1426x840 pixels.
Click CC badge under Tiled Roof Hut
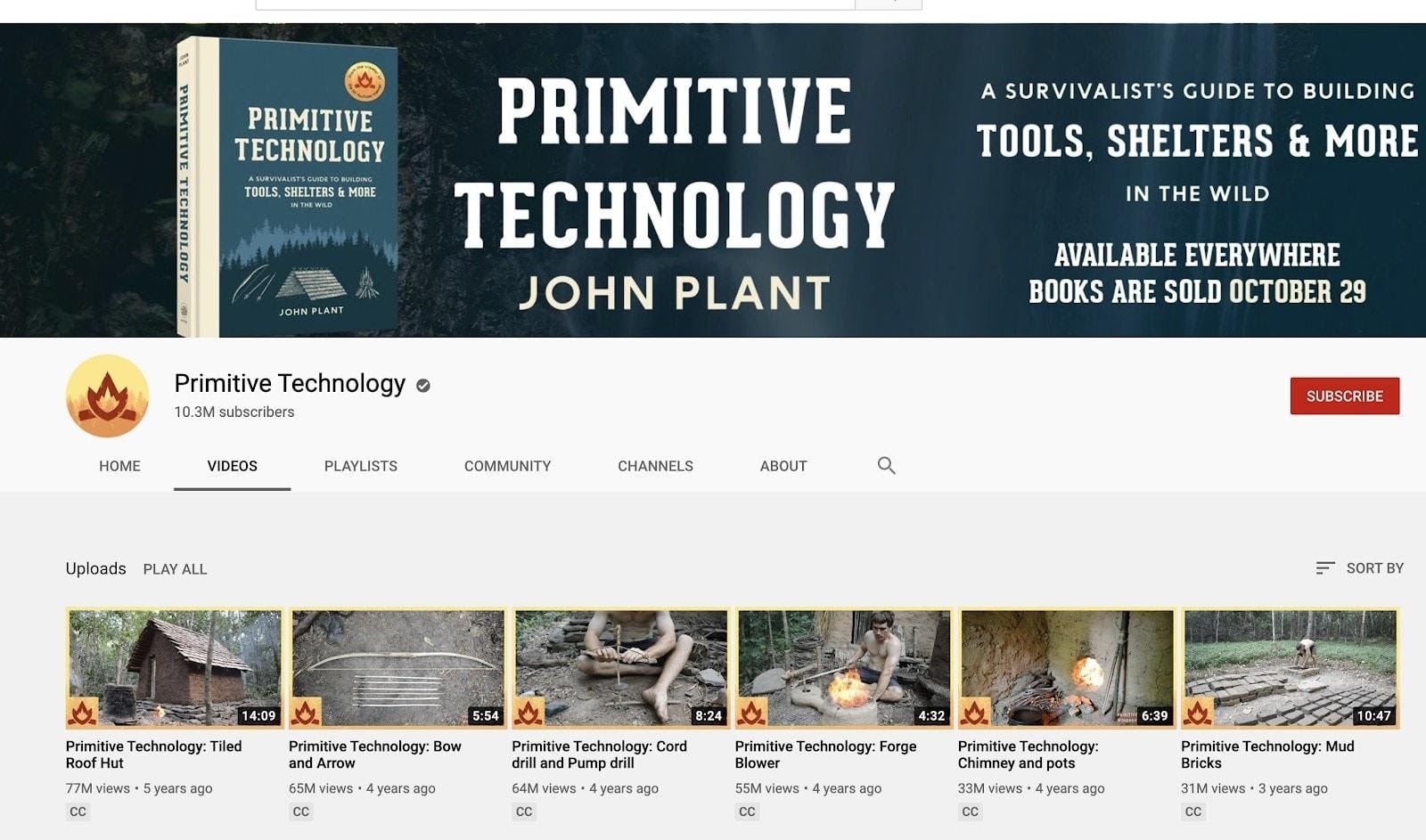click(78, 811)
